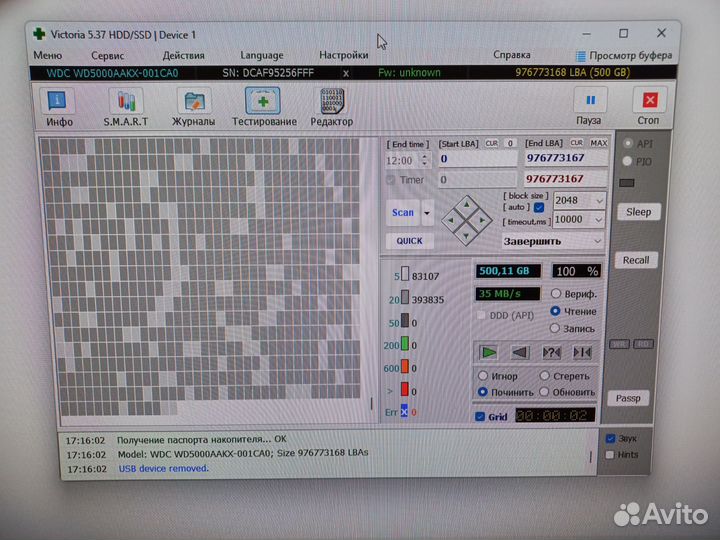The image size is (720, 540).
Task: Select the Запись write mode
Action: click(555, 328)
